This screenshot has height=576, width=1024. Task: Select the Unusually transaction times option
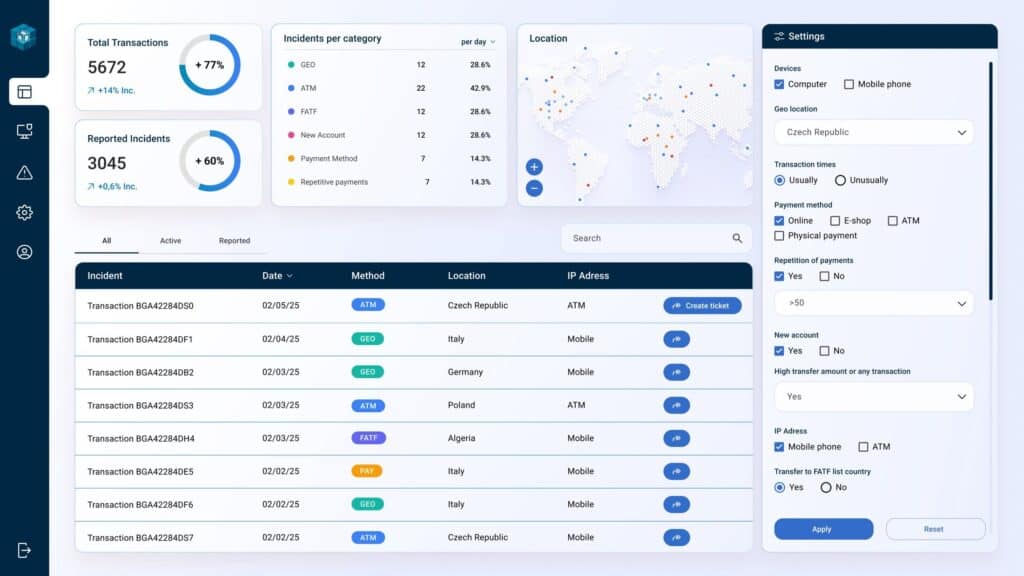[x=840, y=181]
